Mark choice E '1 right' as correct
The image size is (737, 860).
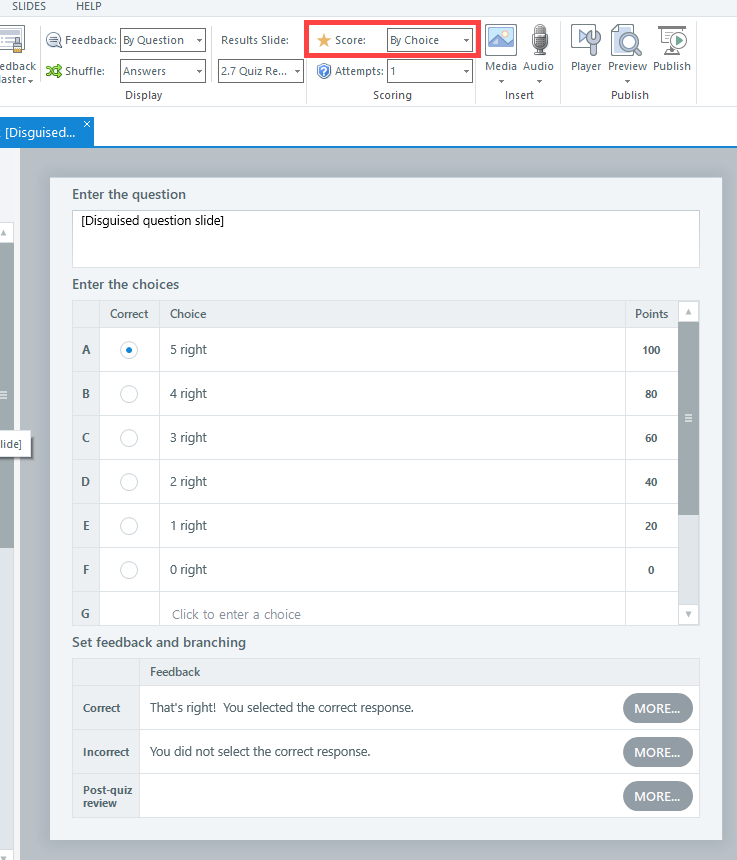point(129,525)
